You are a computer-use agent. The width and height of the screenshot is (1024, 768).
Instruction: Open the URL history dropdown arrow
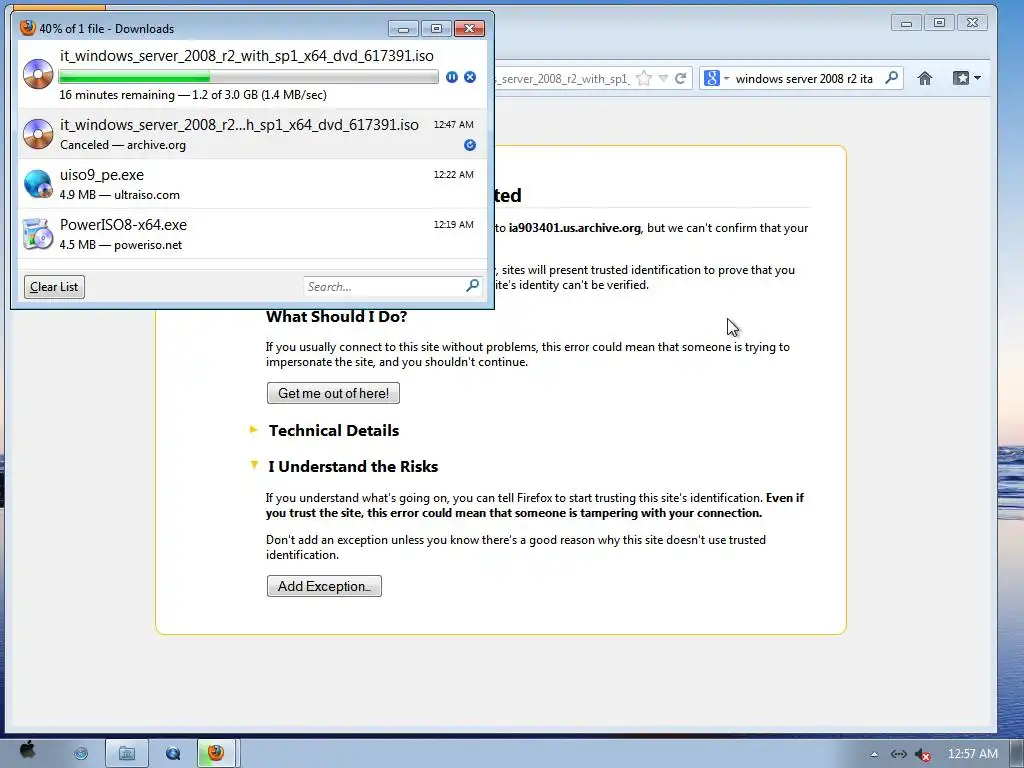pyautogui.click(x=664, y=78)
